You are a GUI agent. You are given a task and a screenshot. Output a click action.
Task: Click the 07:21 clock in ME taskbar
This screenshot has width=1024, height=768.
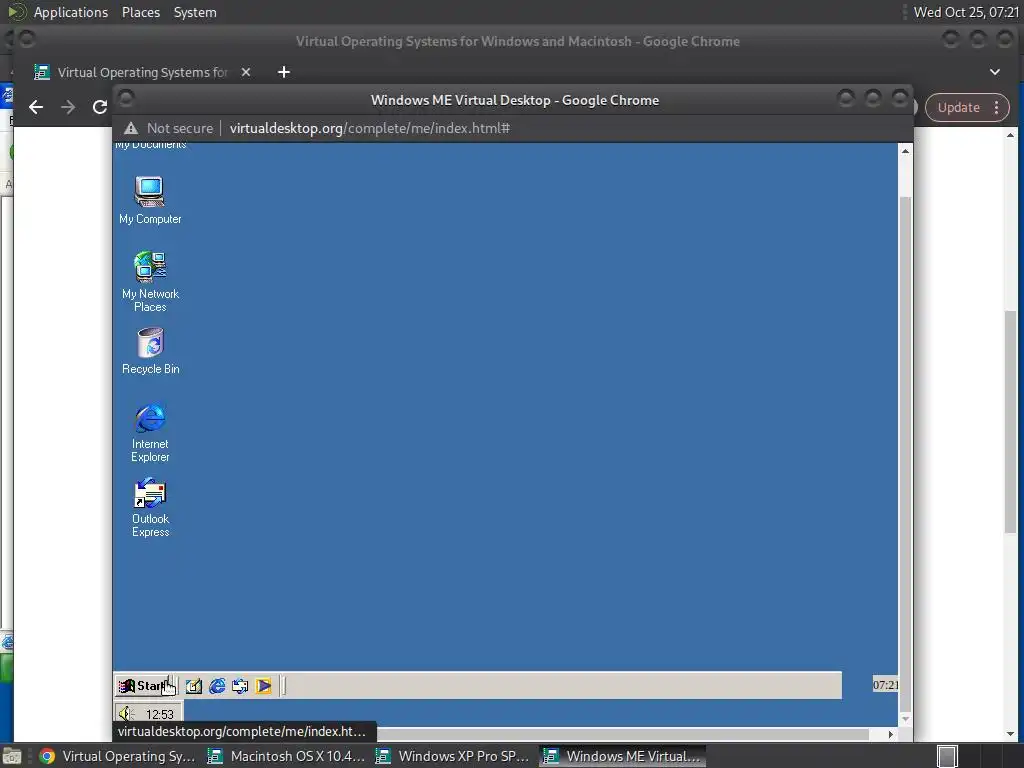point(886,685)
